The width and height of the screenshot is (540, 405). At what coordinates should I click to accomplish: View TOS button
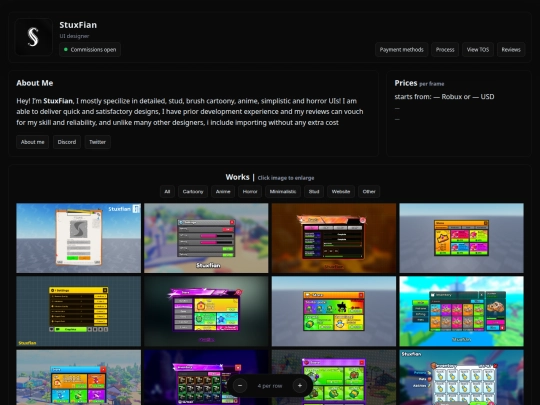tap(478, 50)
